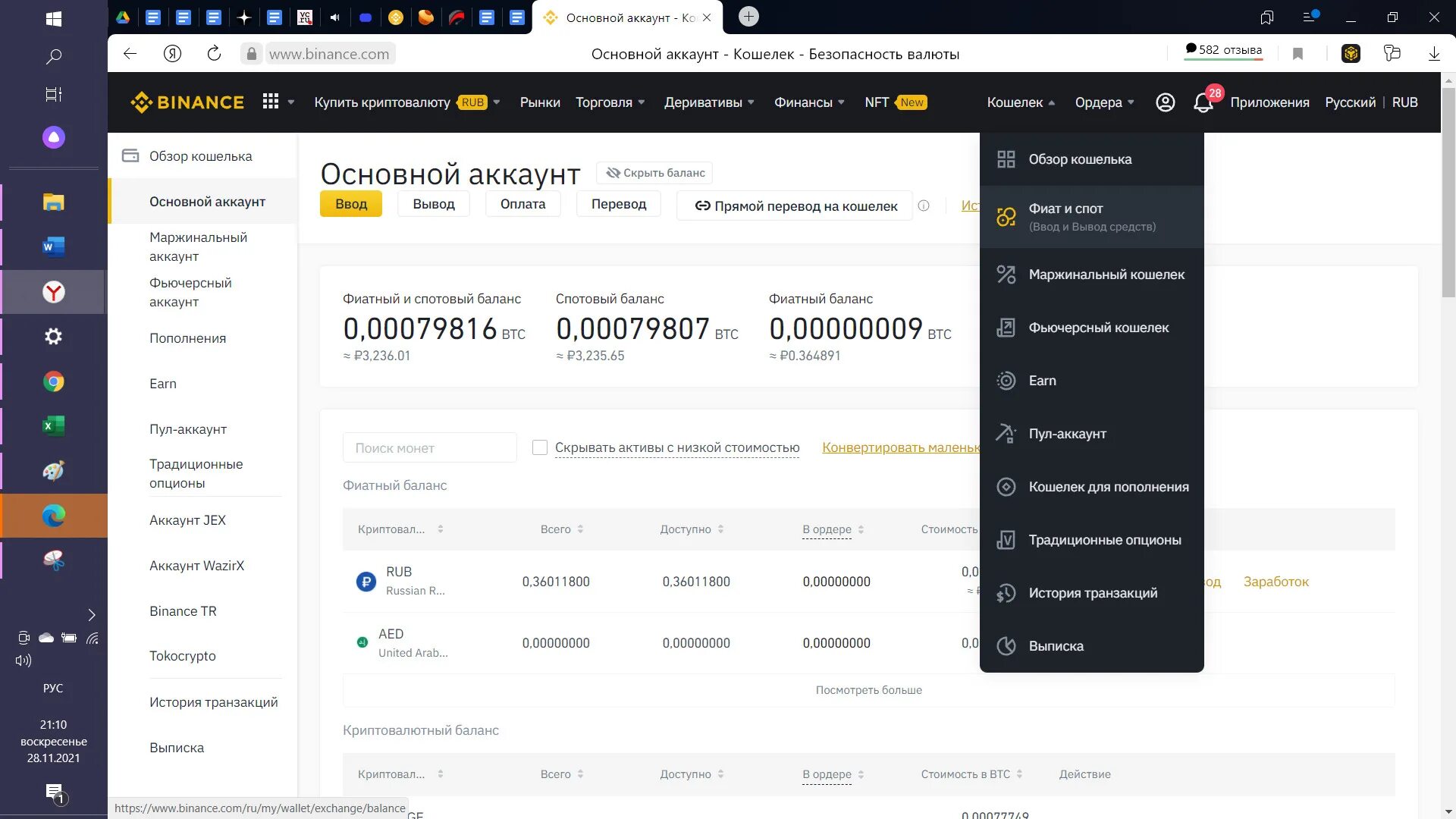Click the vanilla options icon in dropdown
The width and height of the screenshot is (1456, 819).
1006,540
